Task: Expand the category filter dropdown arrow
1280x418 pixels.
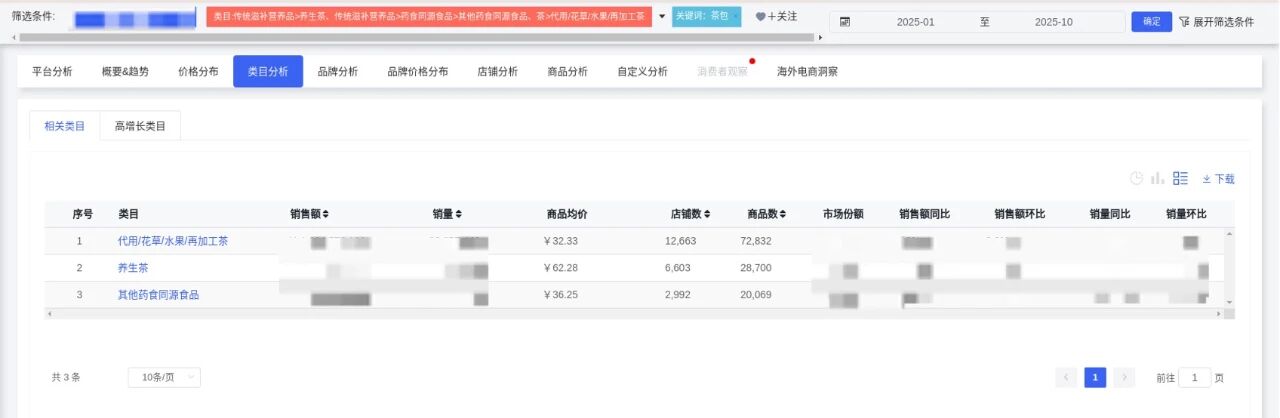Action: (x=661, y=17)
